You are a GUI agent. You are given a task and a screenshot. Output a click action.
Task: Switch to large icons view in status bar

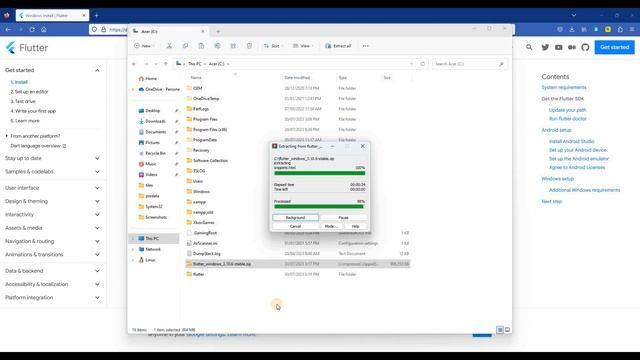click(507, 329)
